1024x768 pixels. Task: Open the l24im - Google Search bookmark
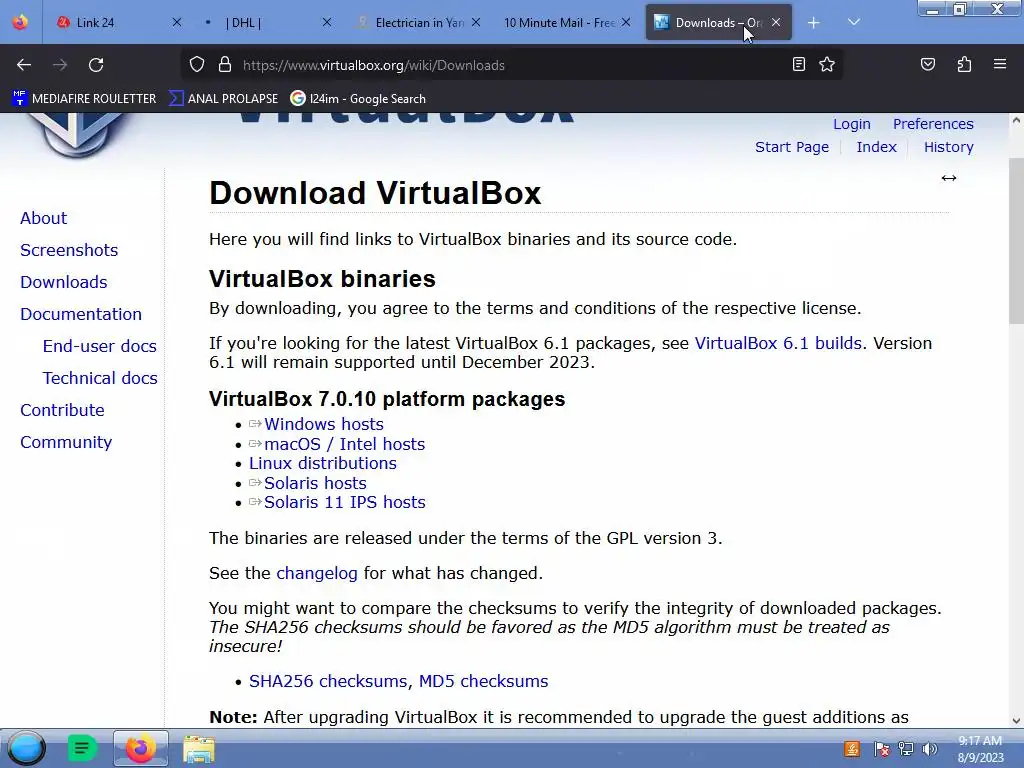[x=358, y=99]
